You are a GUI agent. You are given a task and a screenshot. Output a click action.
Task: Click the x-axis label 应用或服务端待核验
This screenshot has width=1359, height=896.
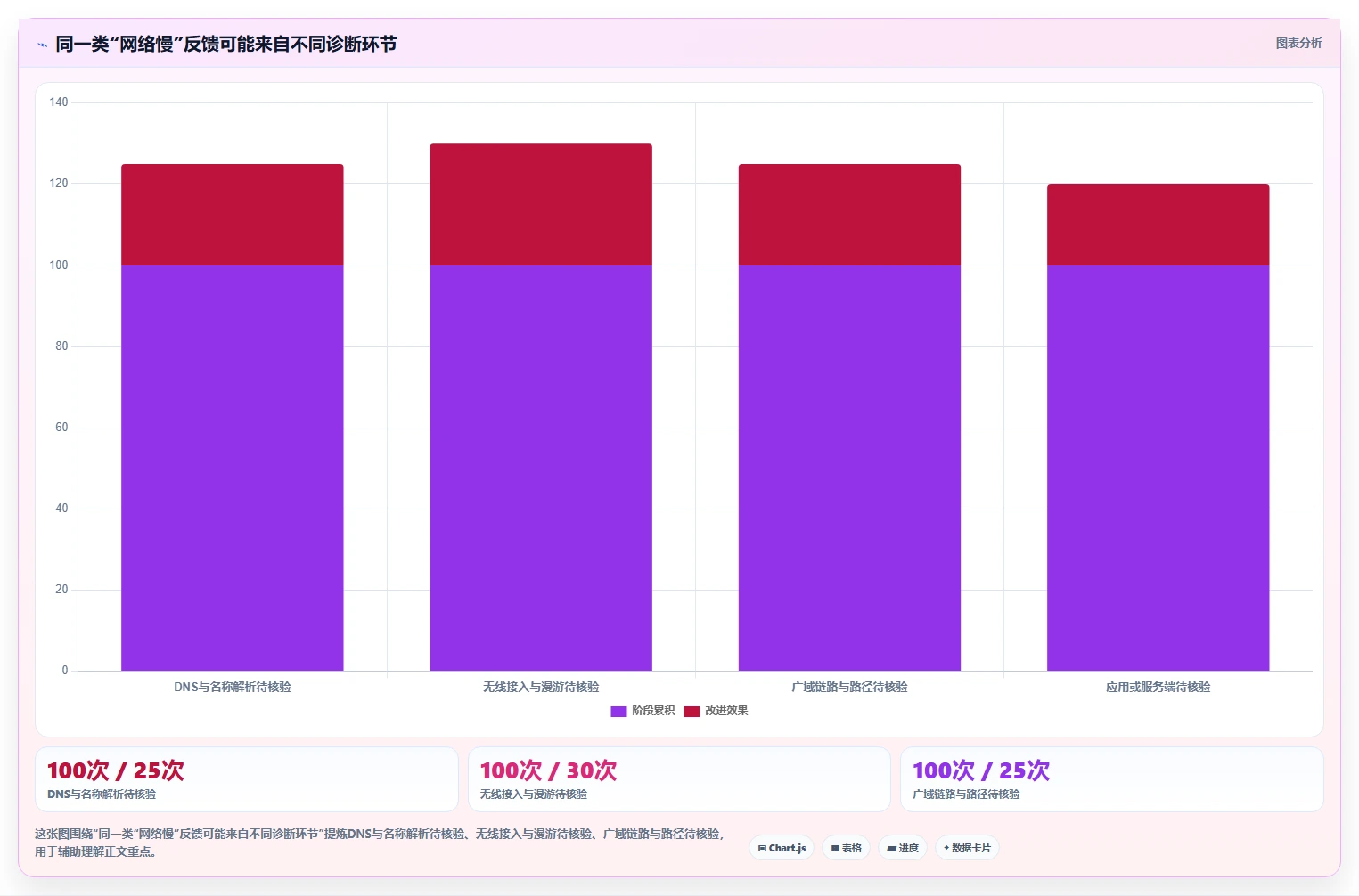coord(1158,687)
